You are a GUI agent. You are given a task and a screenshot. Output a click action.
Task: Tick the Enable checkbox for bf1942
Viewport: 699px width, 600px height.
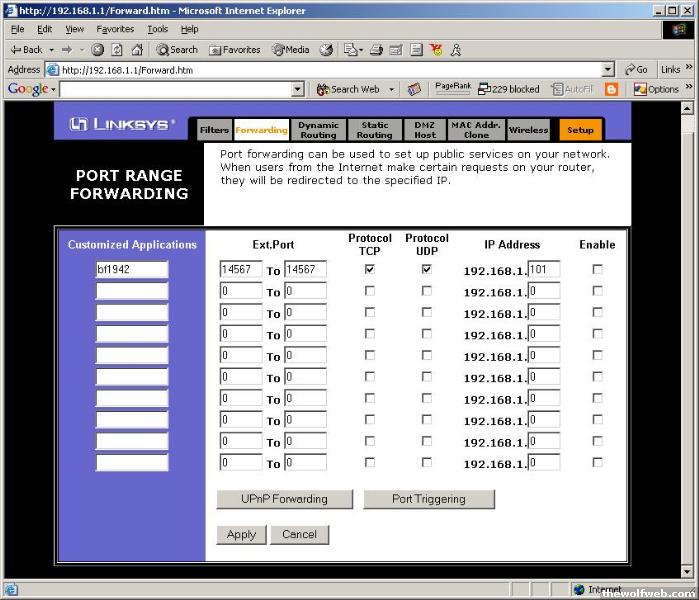click(x=597, y=269)
